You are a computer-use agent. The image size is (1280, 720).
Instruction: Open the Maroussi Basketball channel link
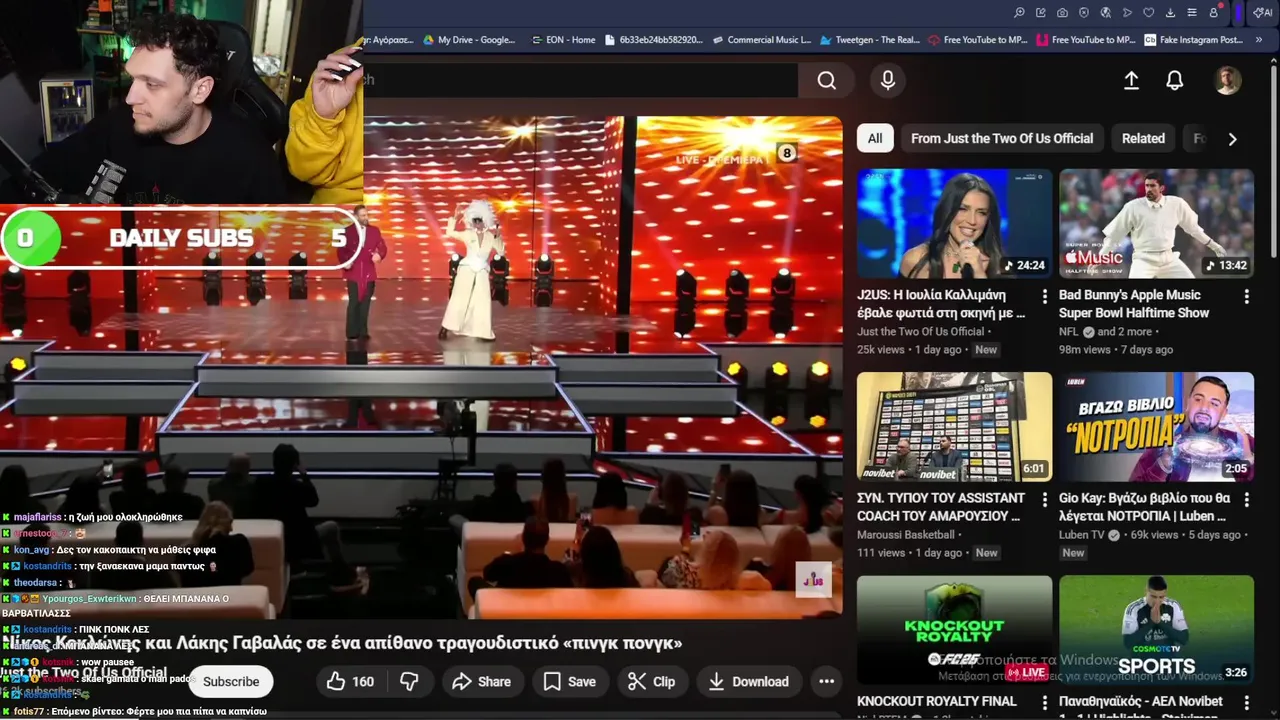[x=905, y=535]
